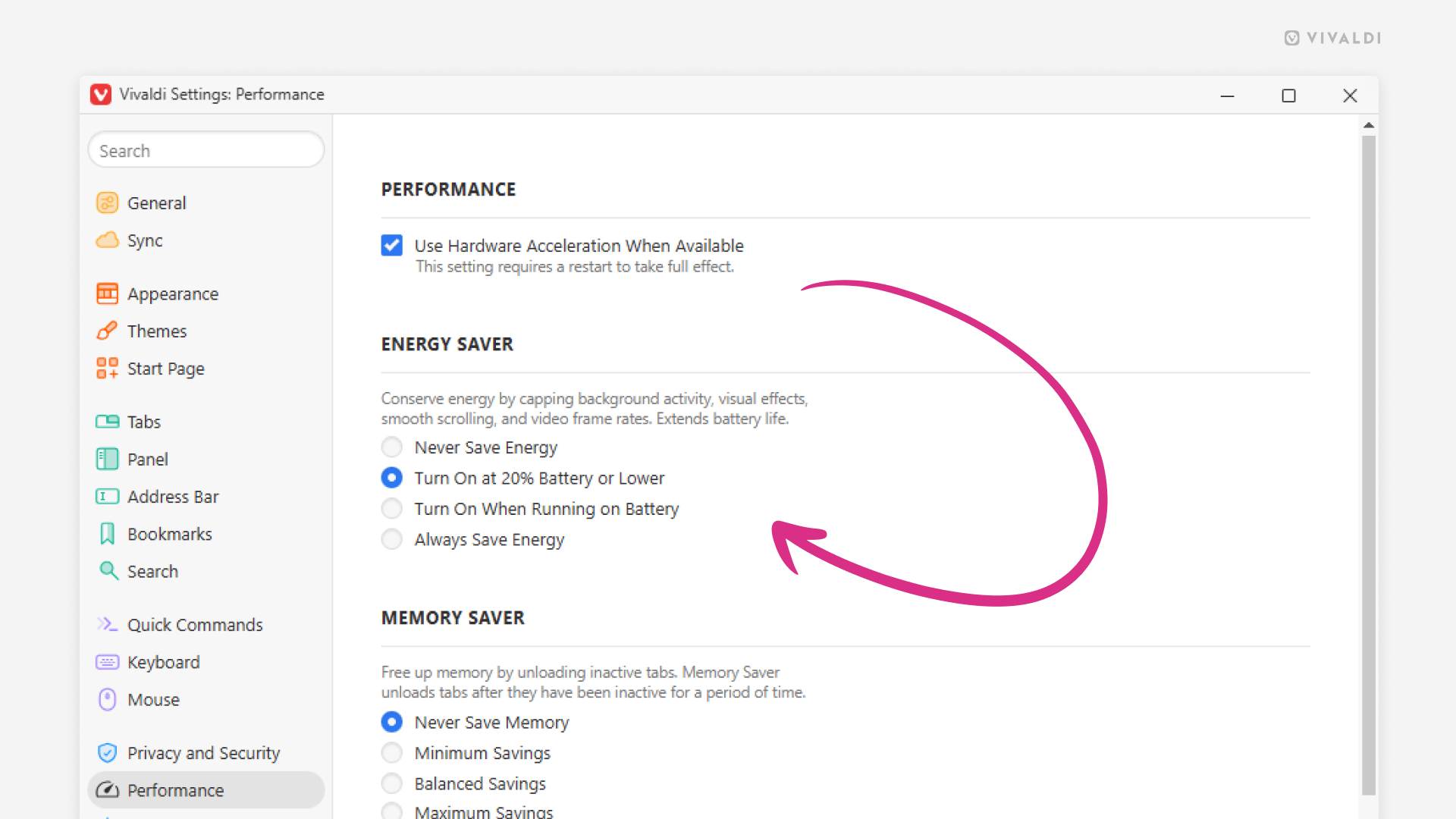Uncheck Use Hardware Acceleration When Available

click(391, 245)
